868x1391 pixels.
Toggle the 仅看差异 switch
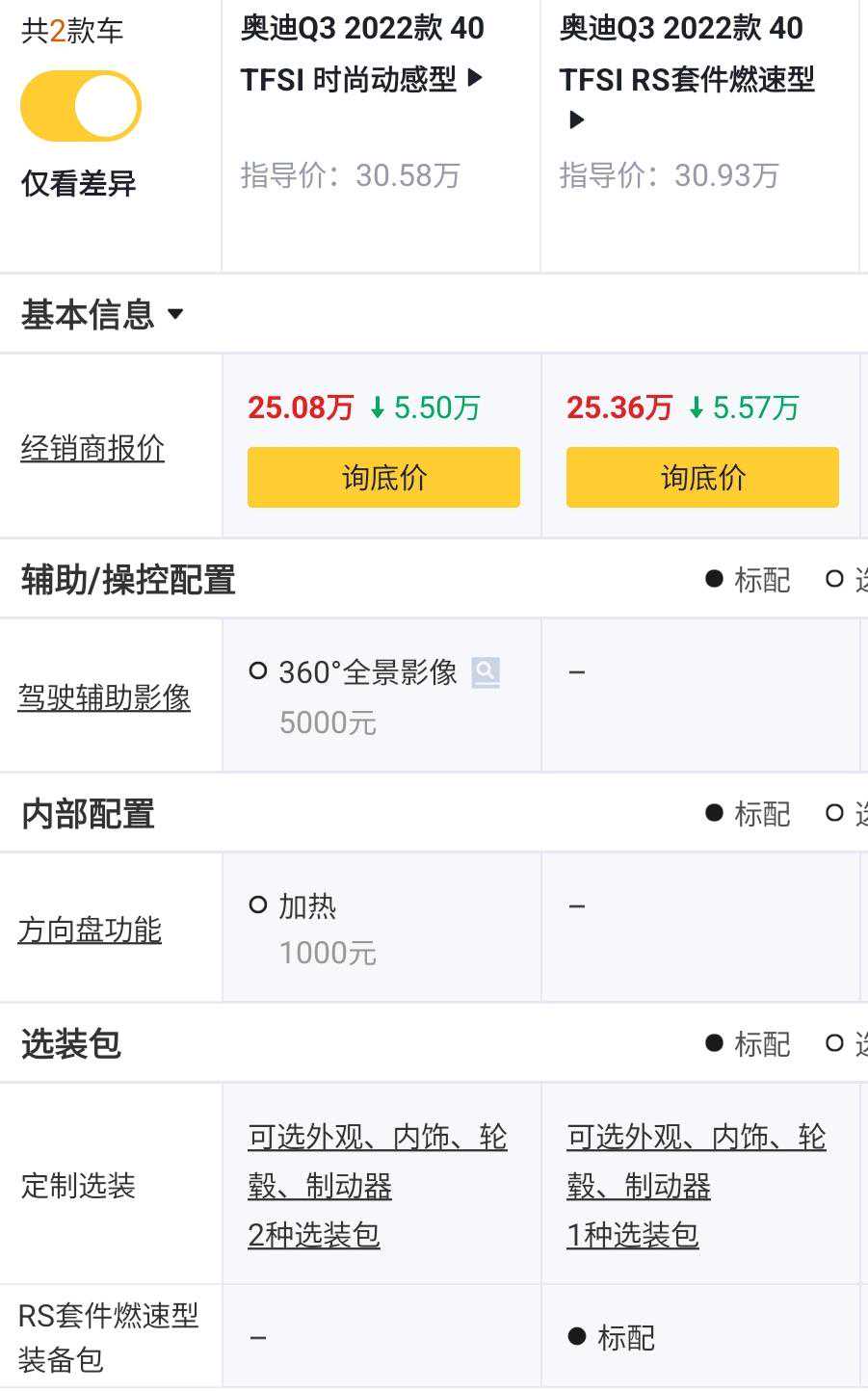pyautogui.click(x=81, y=106)
